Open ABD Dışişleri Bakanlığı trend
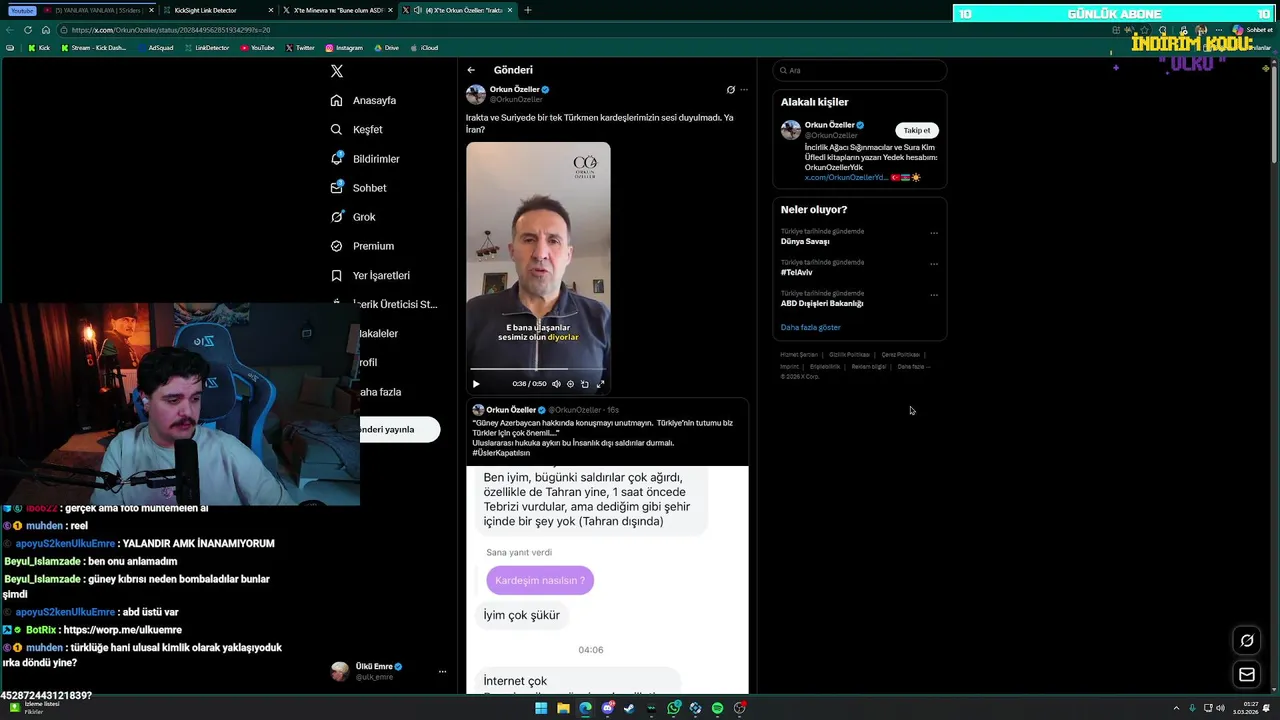This screenshot has width=1280, height=720. pyautogui.click(x=822, y=303)
